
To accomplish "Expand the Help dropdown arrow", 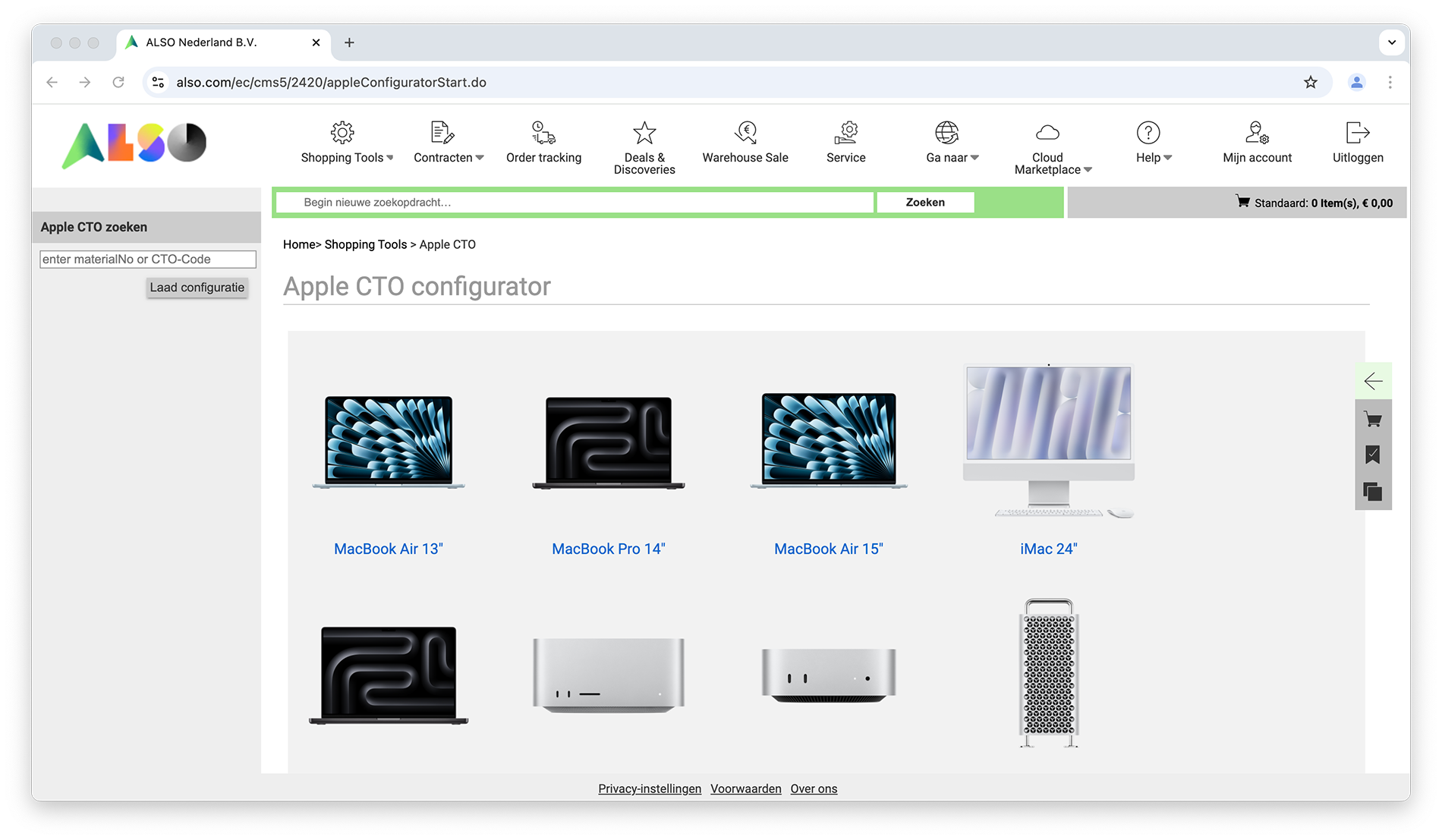I will point(1168,158).
